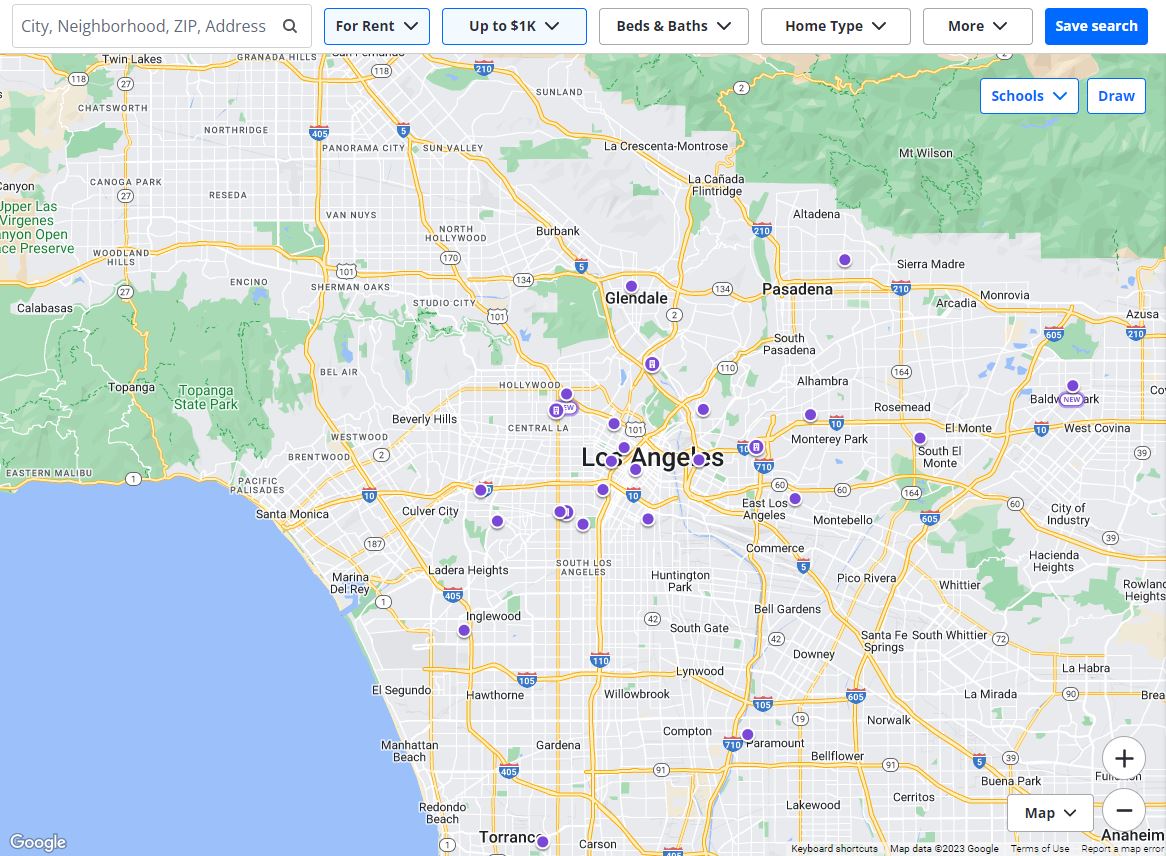Viewport: 1166px width, 856px height.
Task: Expand the Home Type filter
Action: point(836,26)
